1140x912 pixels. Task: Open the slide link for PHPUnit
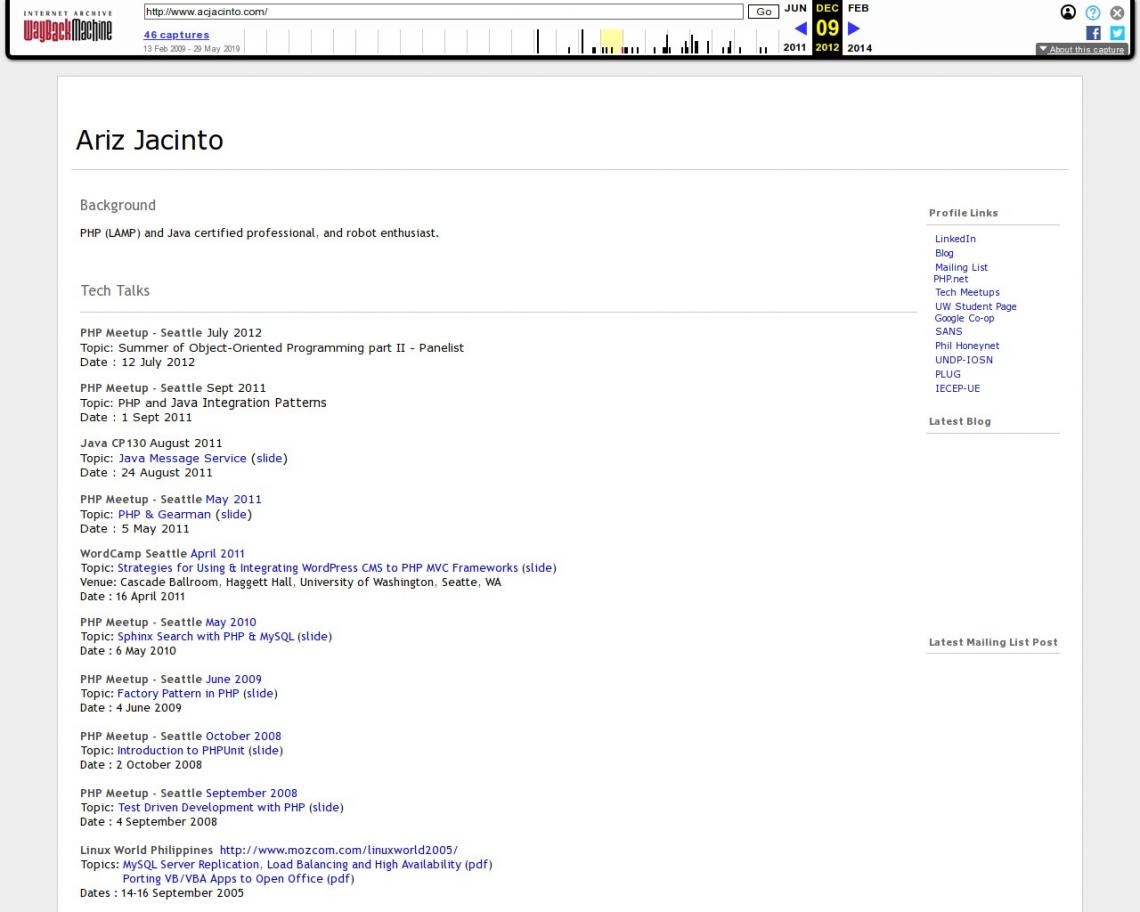(265, 751)
